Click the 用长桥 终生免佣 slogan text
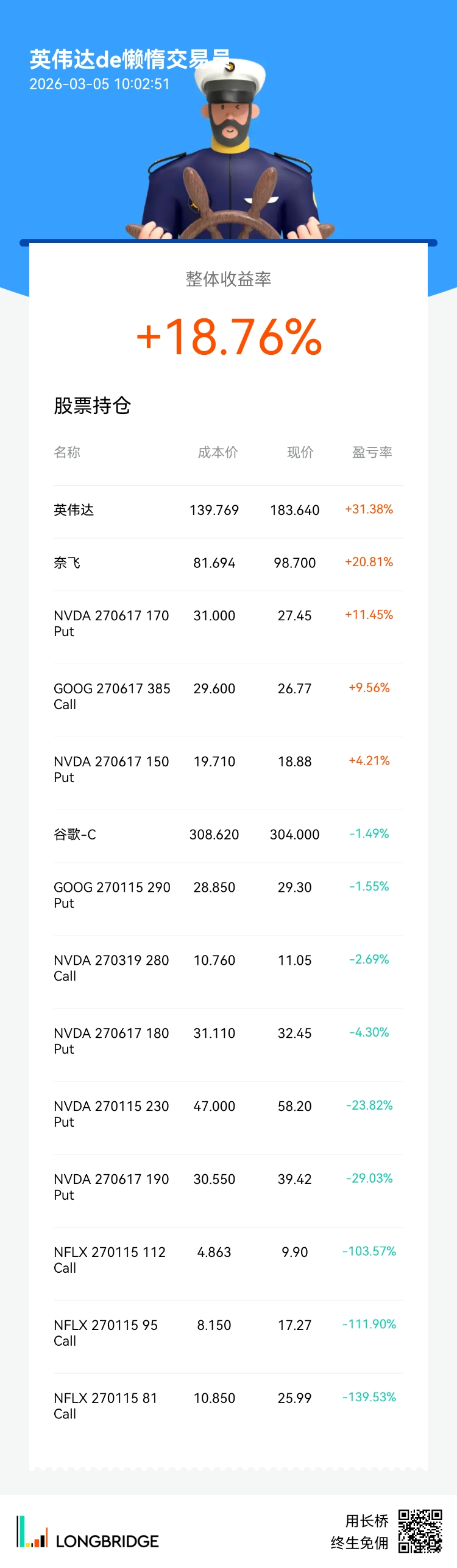This screenshot has height=1568, width=457. click(x=360, y=1531)
